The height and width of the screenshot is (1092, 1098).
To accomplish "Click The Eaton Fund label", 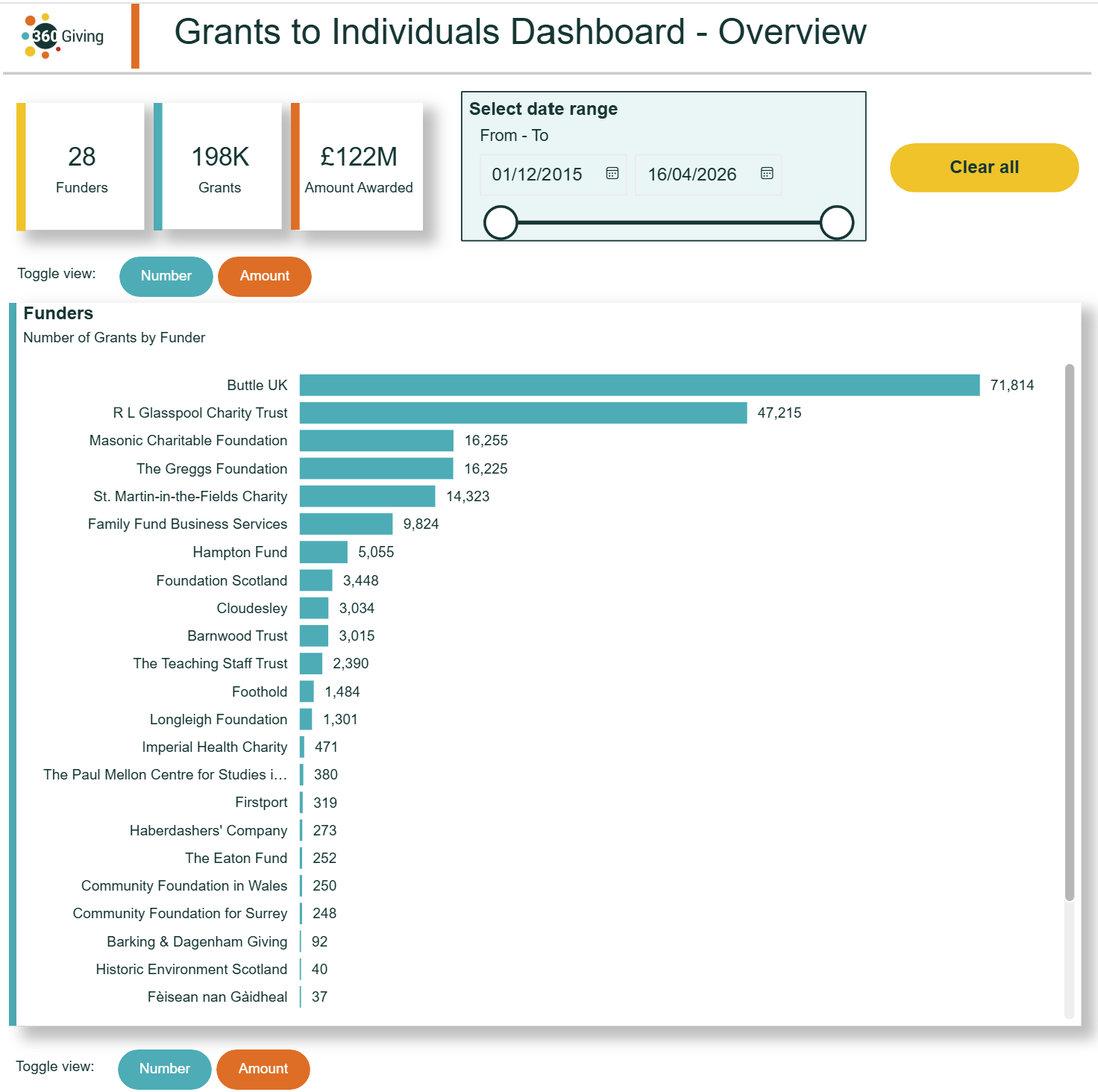I will pos(236,858).
